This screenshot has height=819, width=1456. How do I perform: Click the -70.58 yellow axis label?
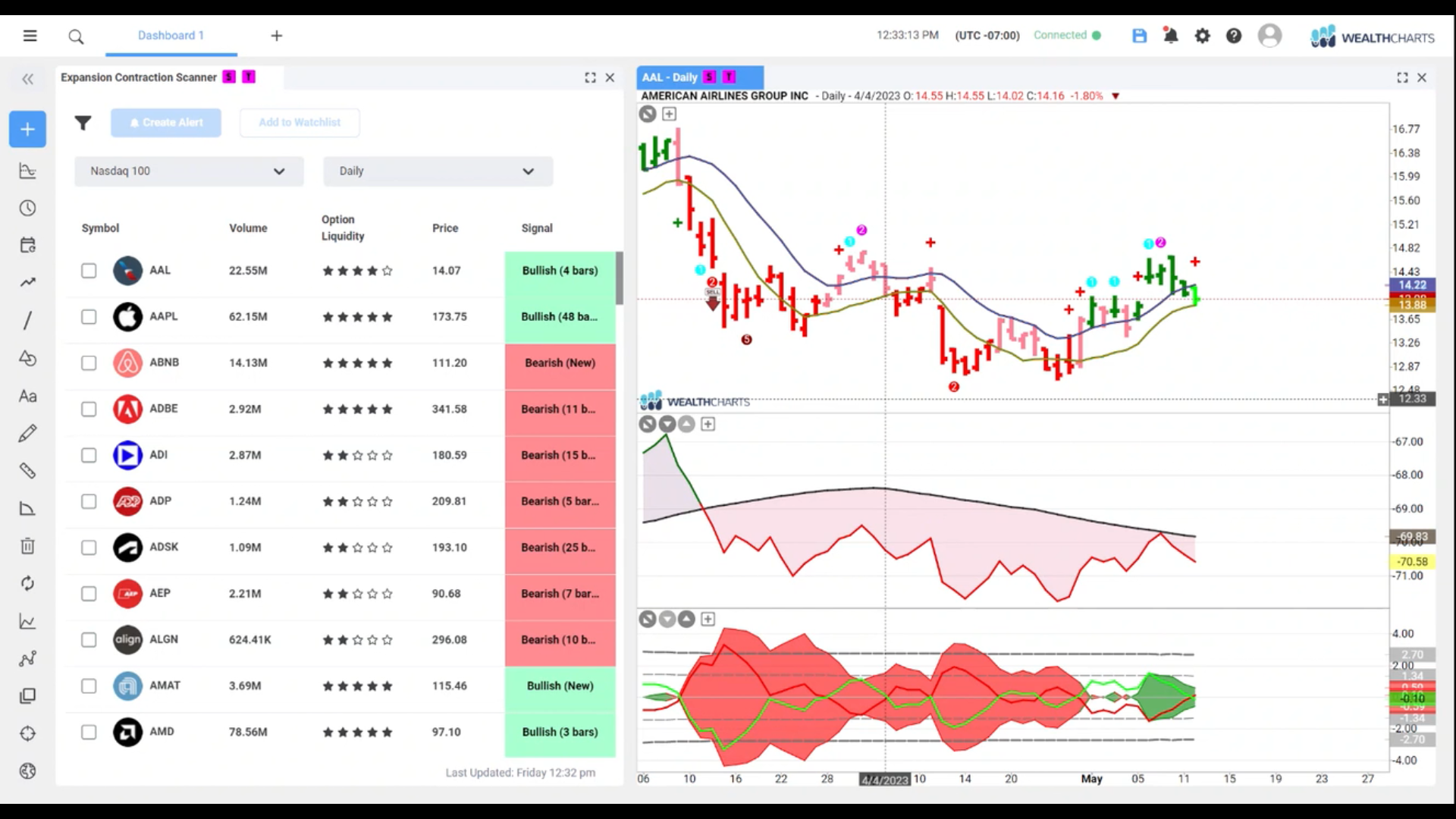pyautogui.click(x=1412, y=562)
